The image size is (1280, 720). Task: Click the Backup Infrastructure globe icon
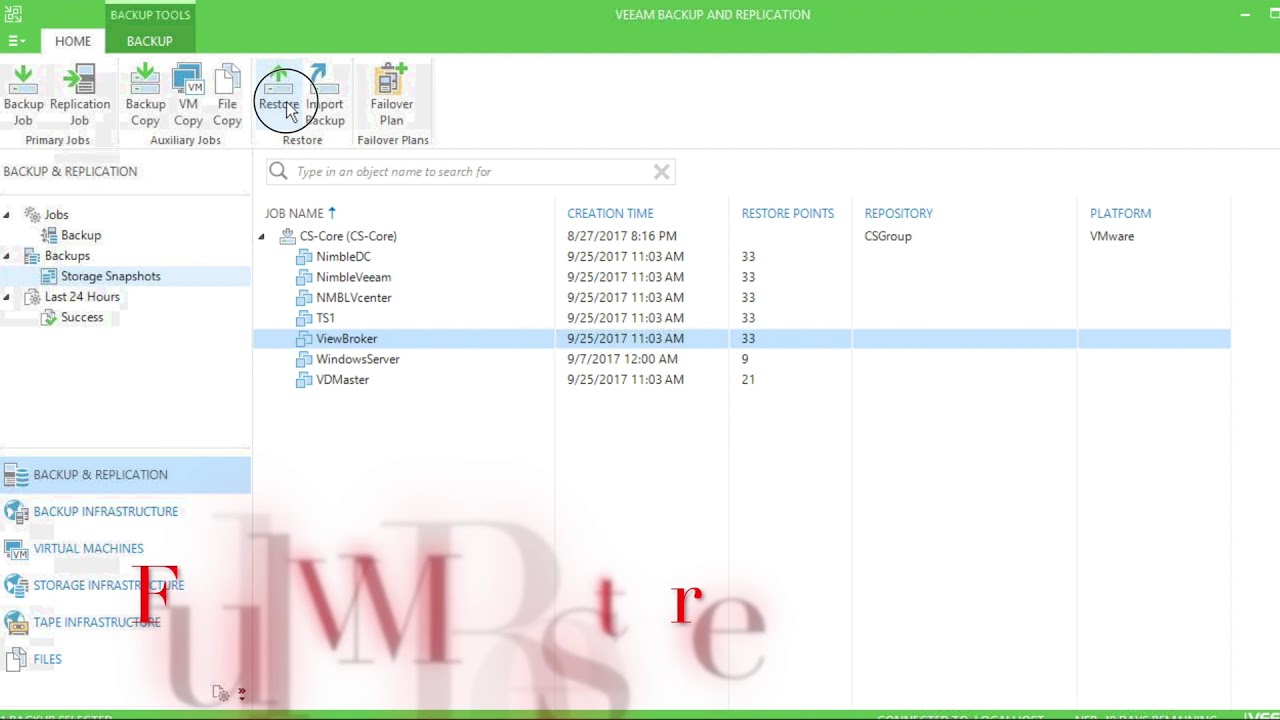pos(16,512)
